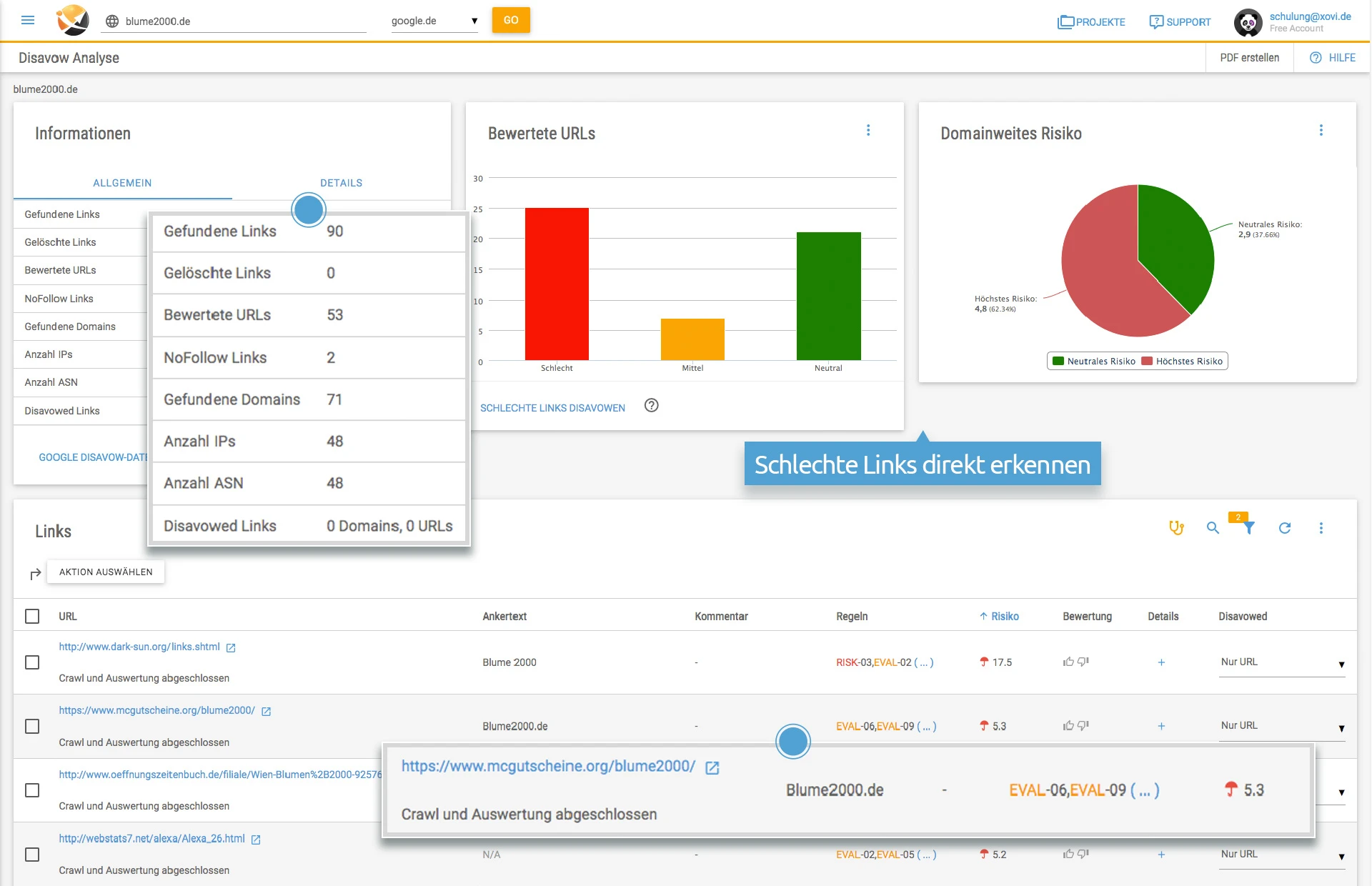Open external link icon for dark-sun.org URL
1372x886 pixels.
point(231,648)
